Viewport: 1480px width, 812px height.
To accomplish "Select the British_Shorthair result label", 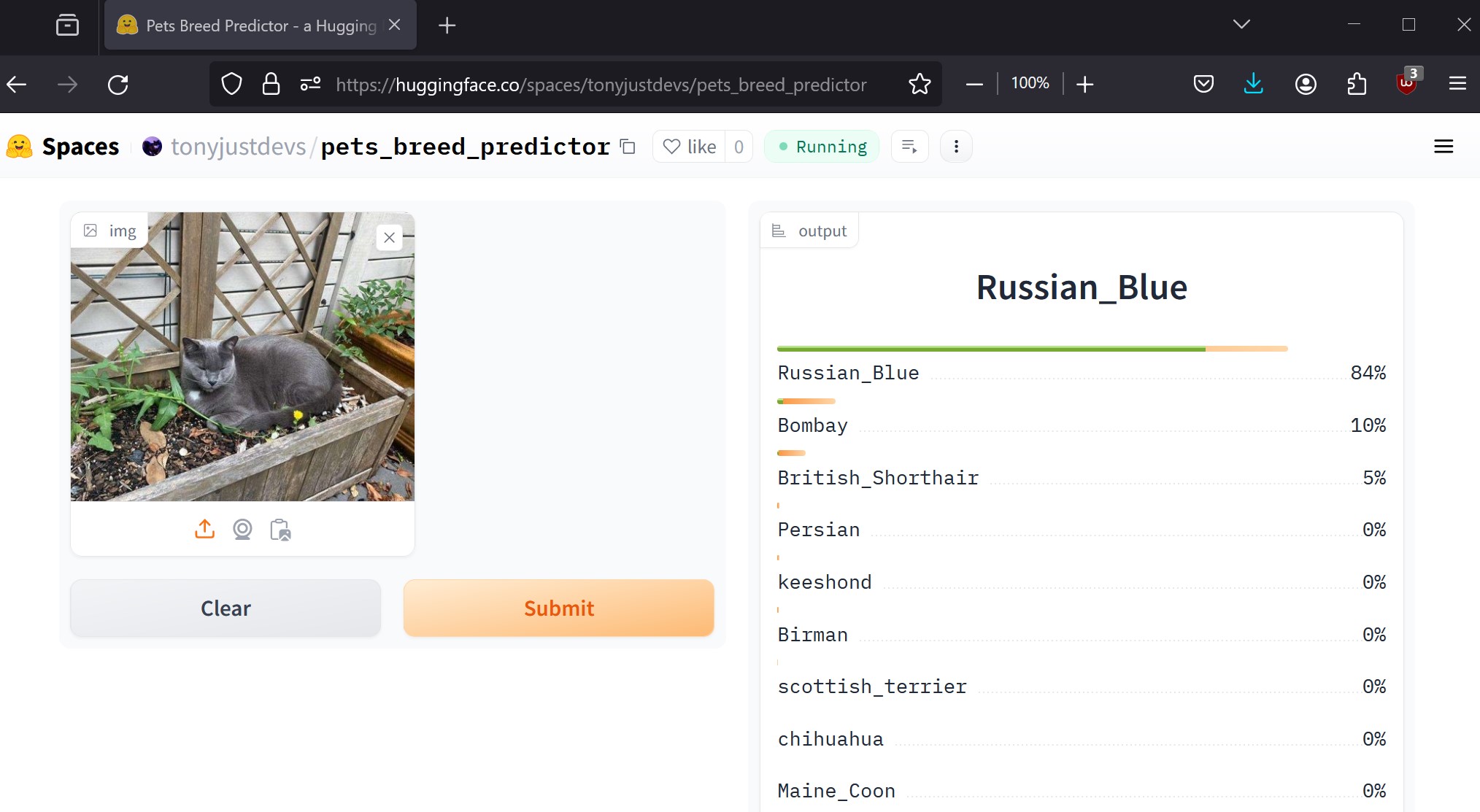I will pyautogui.click(x=878, y=478).
